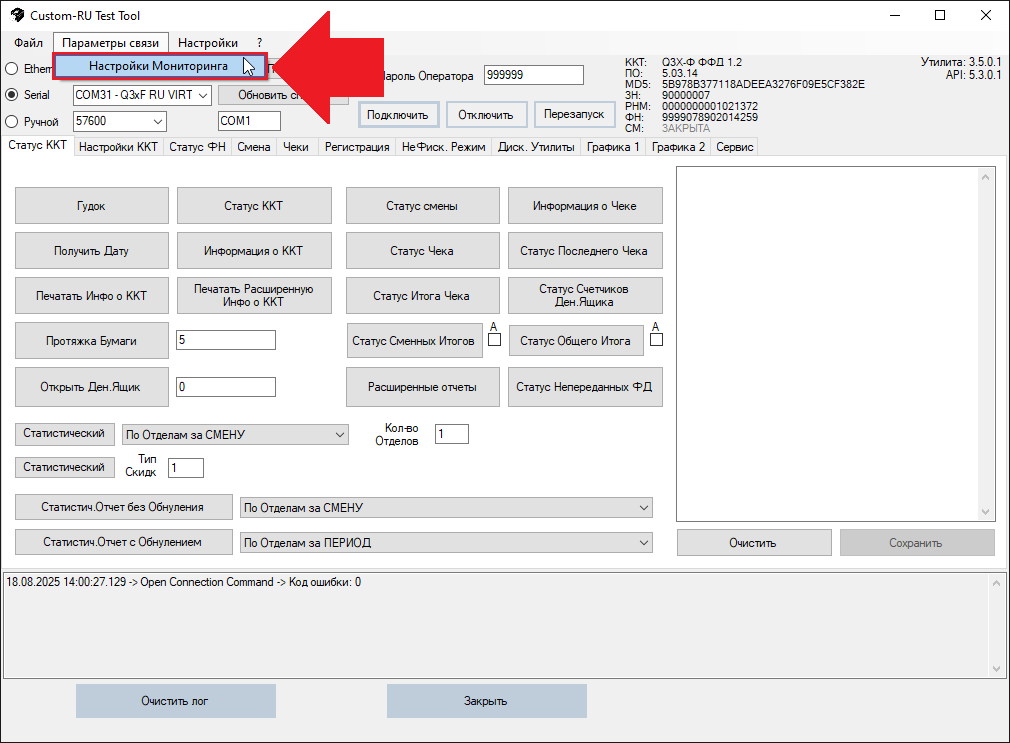Click the Очистить лог button
Screen dimensions: 1010x743
175,701
